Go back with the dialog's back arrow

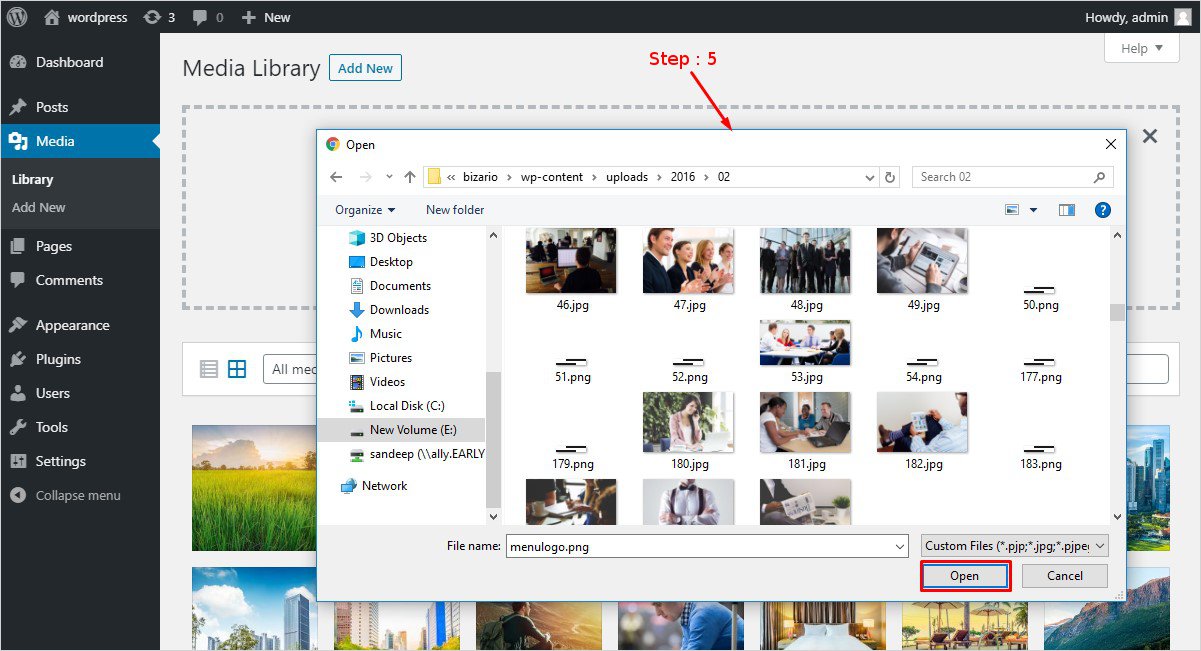coord(336,177)
